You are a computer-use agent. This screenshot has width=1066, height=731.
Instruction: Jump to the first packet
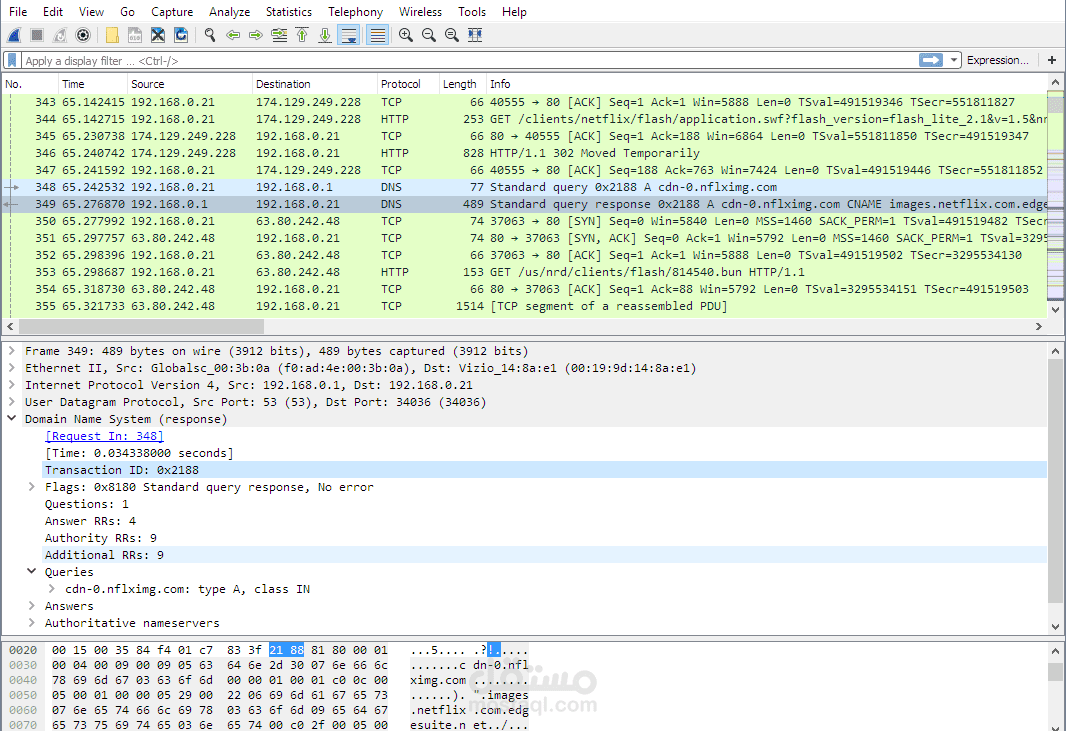click(x=302, y=35)
